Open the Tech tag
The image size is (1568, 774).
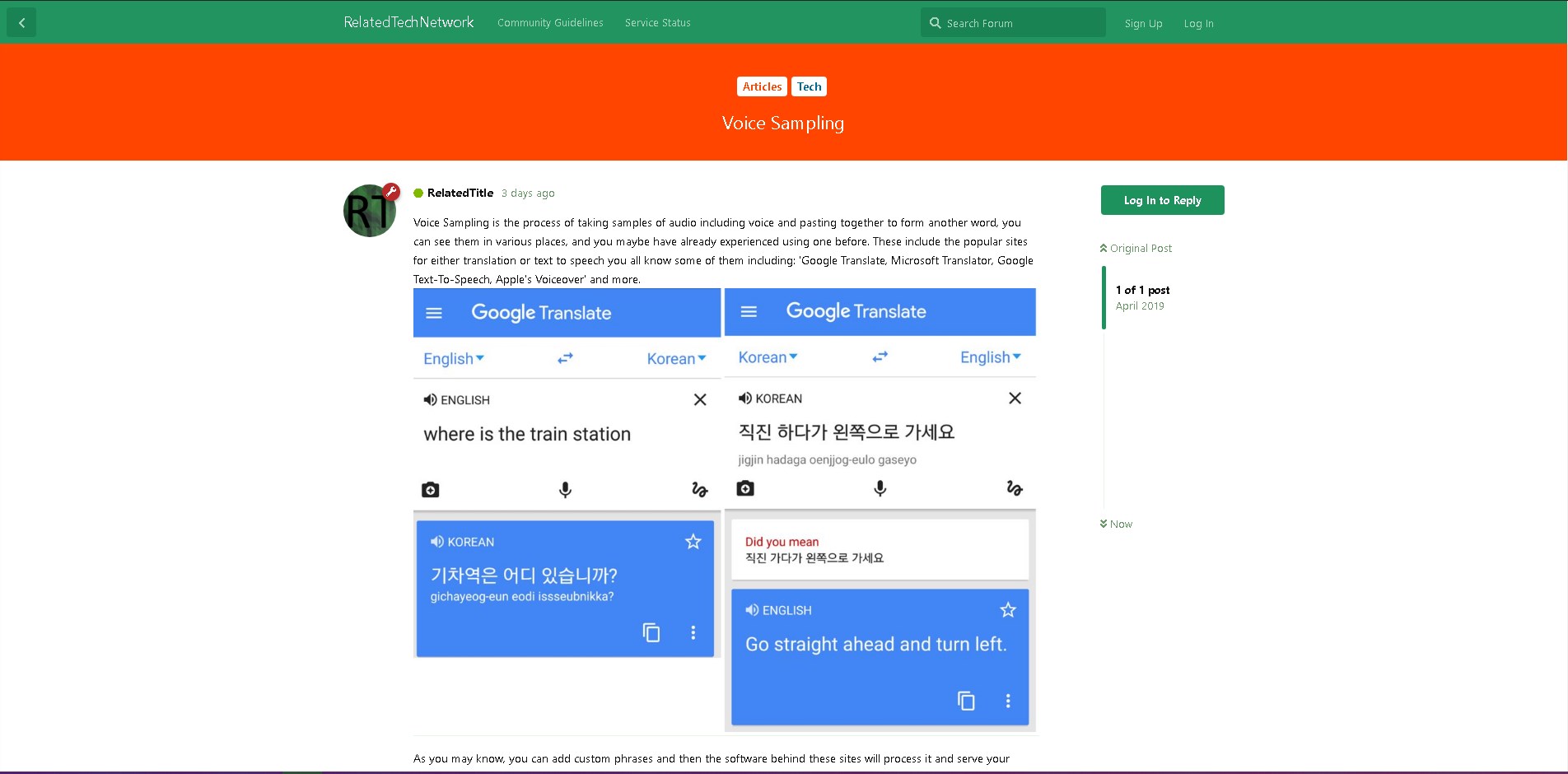809,86
